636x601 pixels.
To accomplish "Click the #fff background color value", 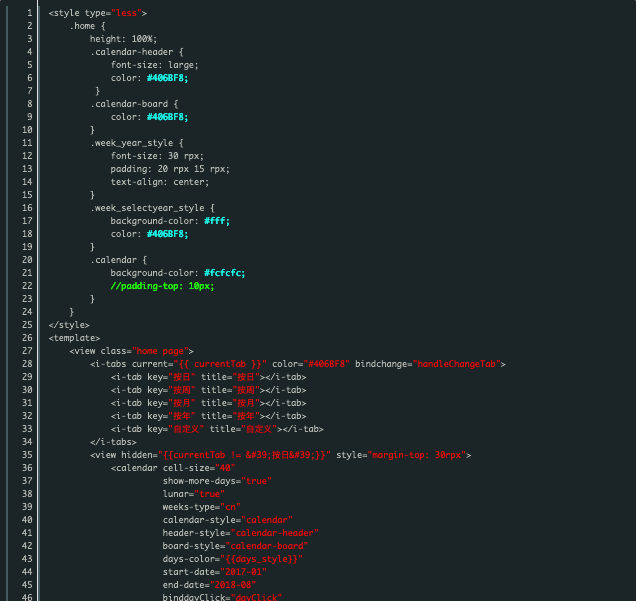I will click(x=217, y=221).
